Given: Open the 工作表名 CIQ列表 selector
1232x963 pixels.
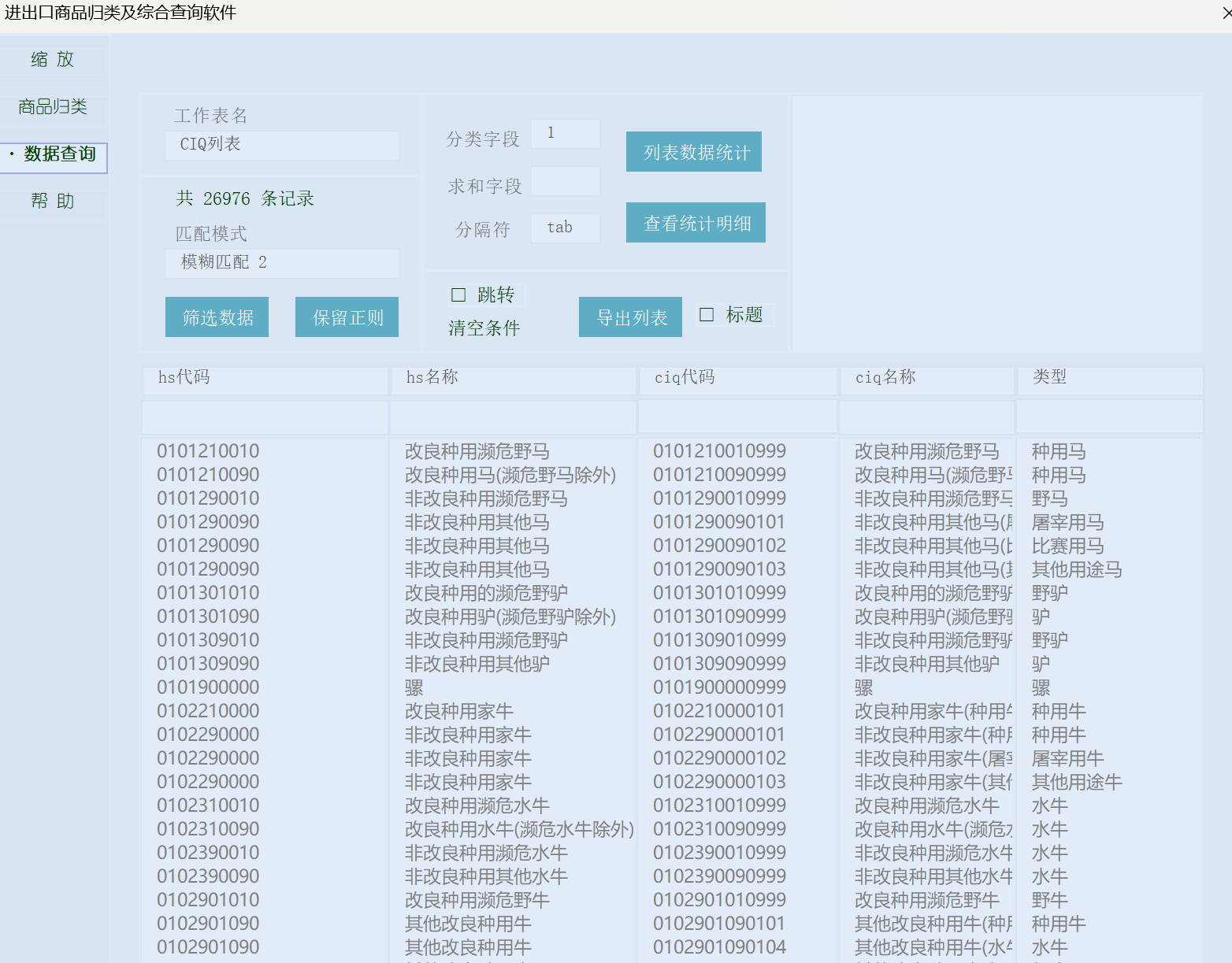Looking at the screenshot, I should click(281, 145).
